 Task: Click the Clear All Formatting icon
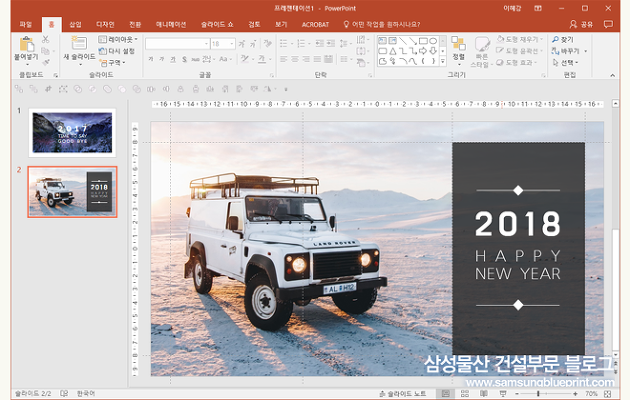[x=268, y=43]
